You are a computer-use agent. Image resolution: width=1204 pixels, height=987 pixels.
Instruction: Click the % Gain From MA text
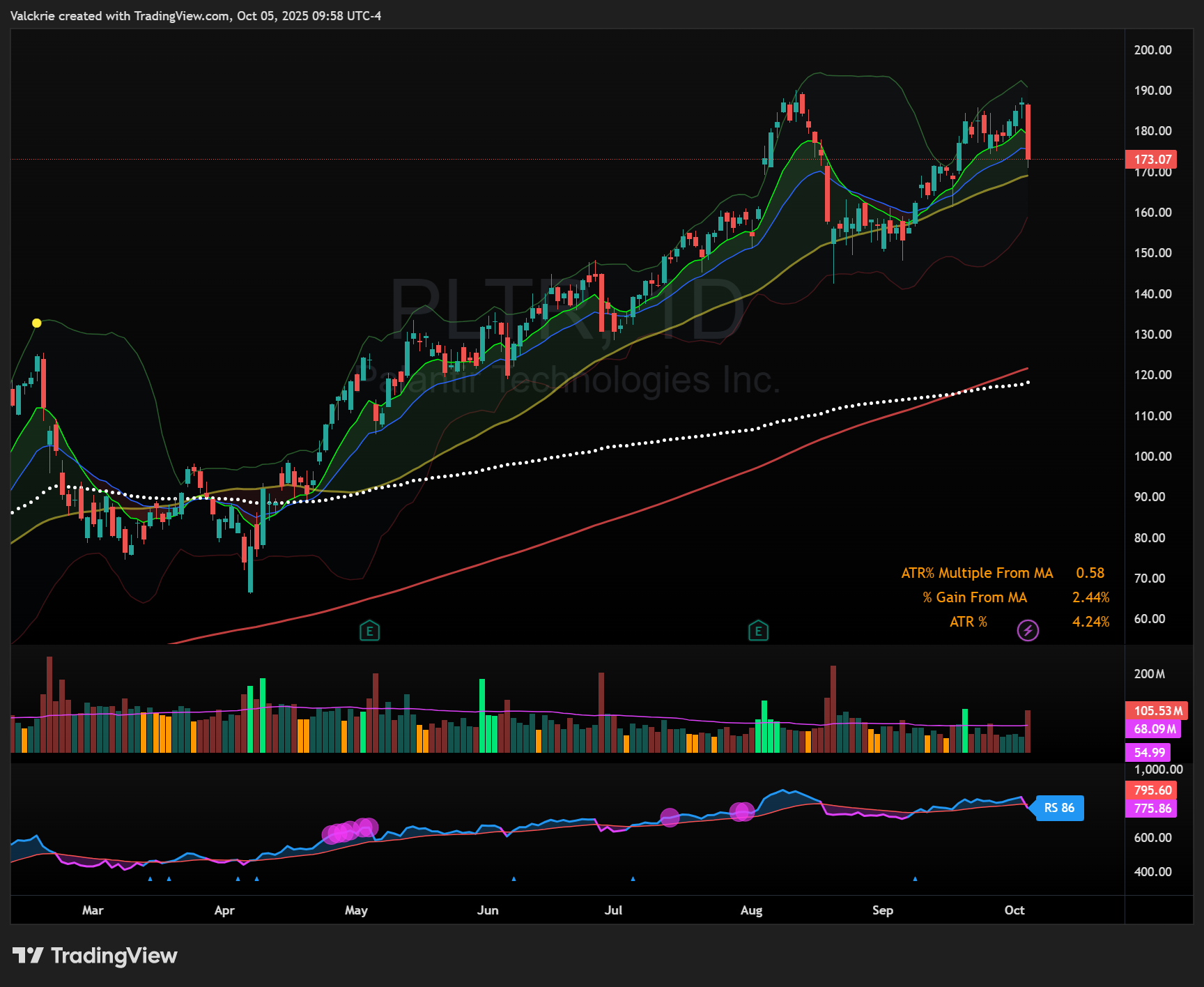click(x=974, y=597)
